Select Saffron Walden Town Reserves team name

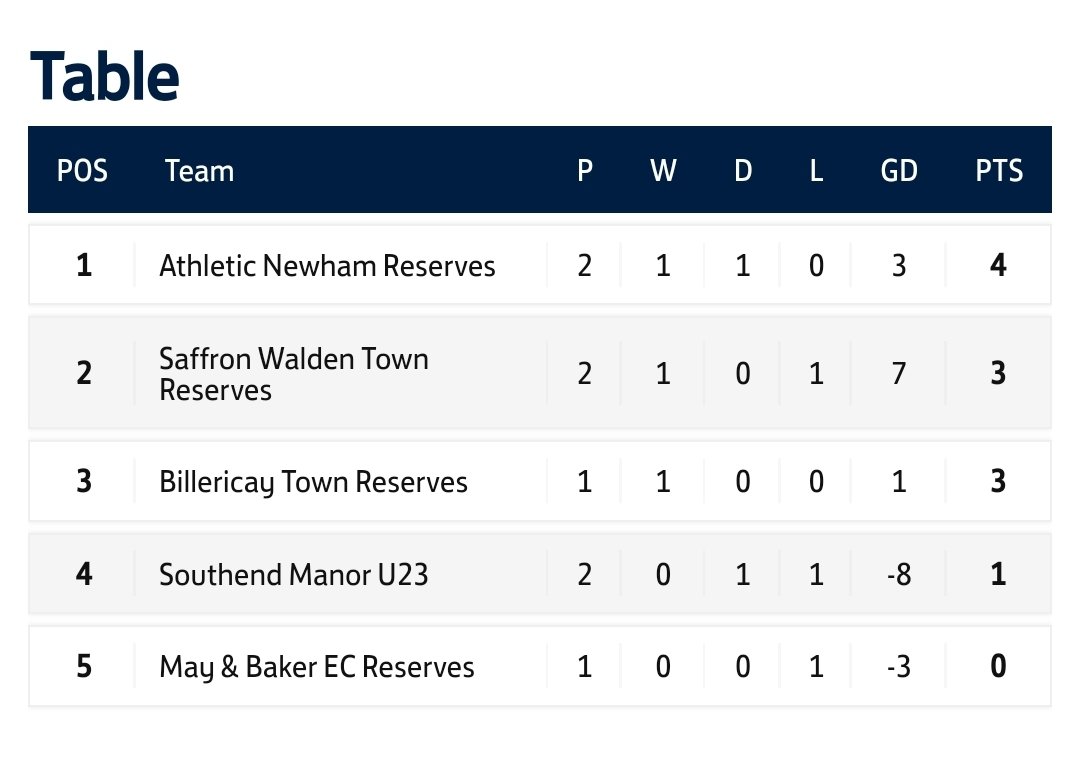[294, 374]
